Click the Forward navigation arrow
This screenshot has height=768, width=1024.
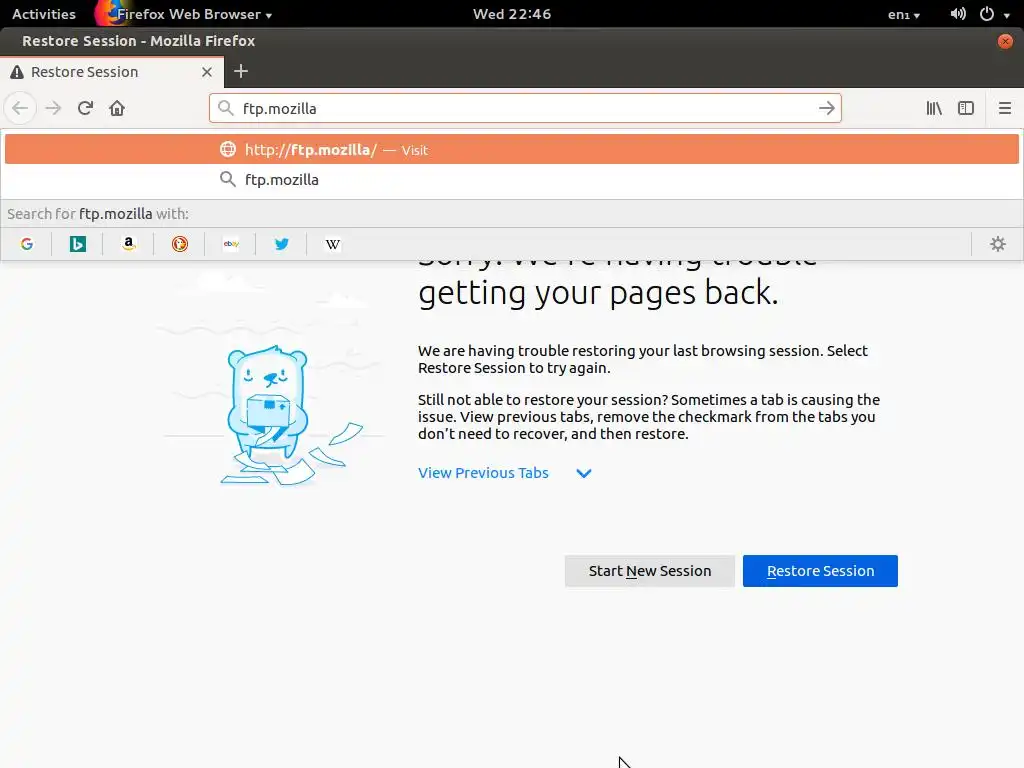(53, 108)
